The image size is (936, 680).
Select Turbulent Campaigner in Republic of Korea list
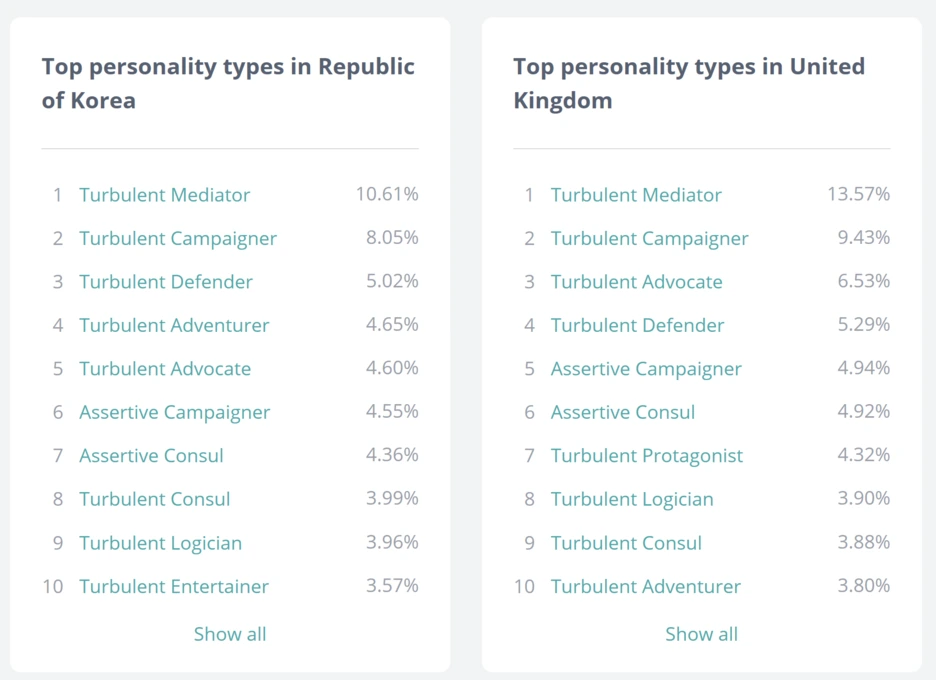click(177, 238)
